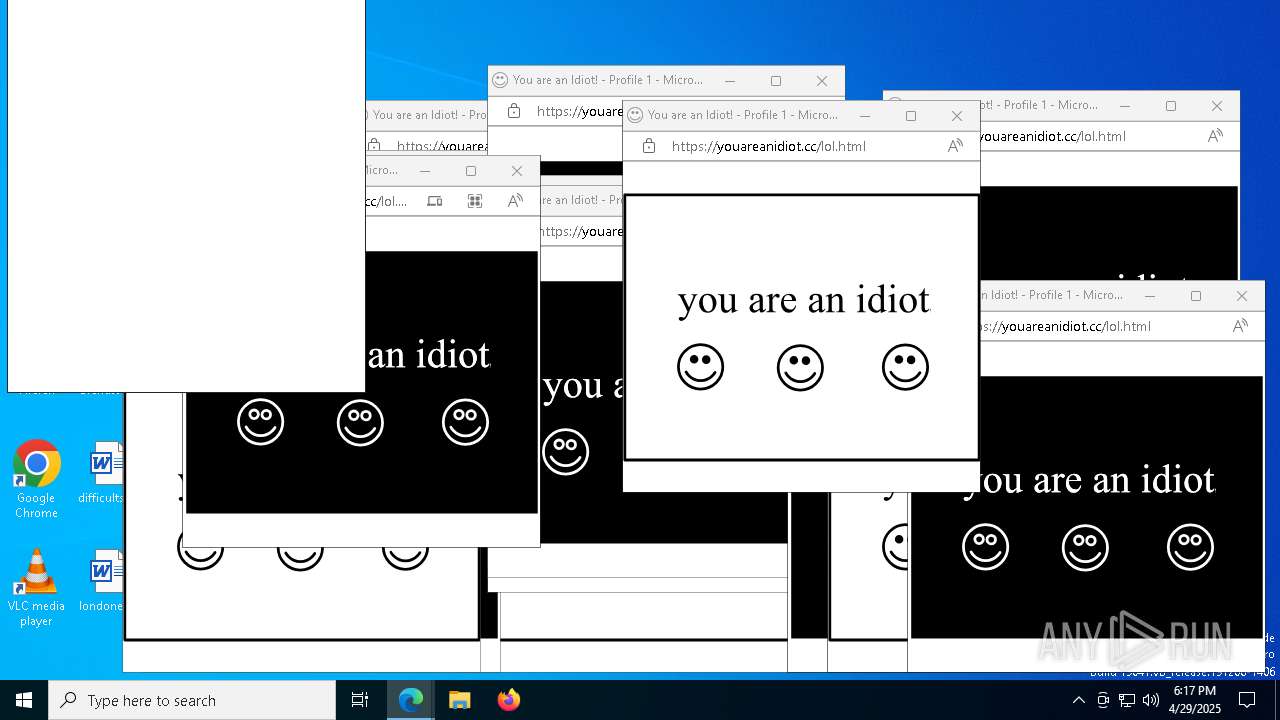
Task: Expand hidden system tray icons chevron
Action: pos(1078,700)
